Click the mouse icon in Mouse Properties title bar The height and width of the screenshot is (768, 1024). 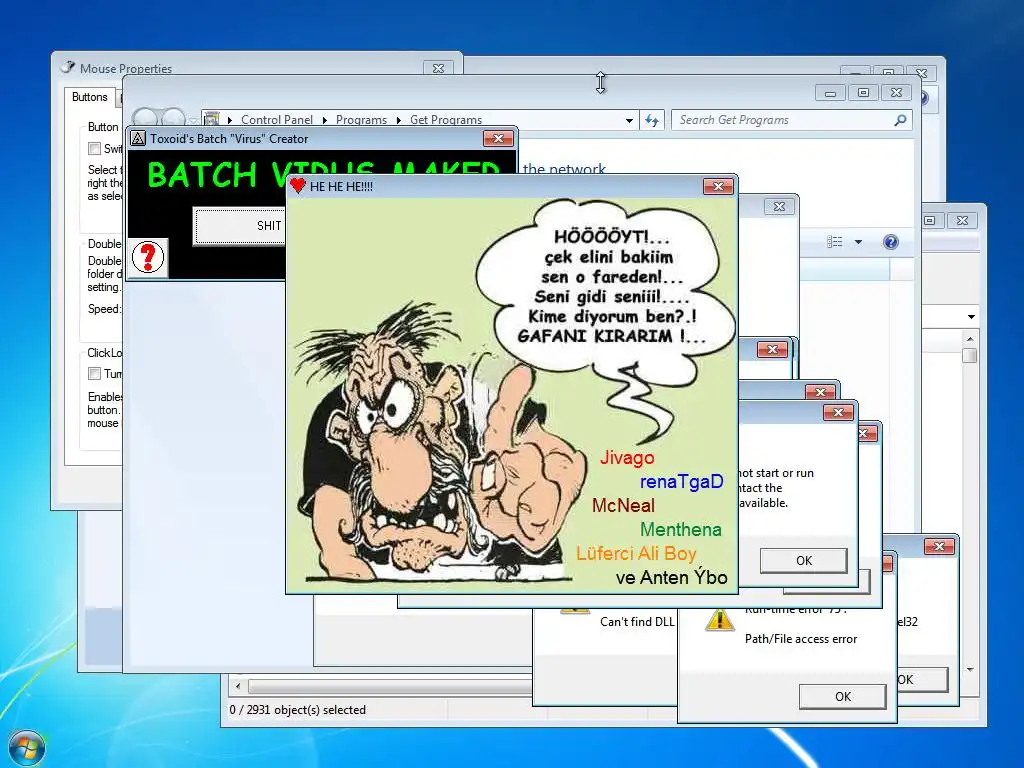pyautogui.click(x=68, y=67)
